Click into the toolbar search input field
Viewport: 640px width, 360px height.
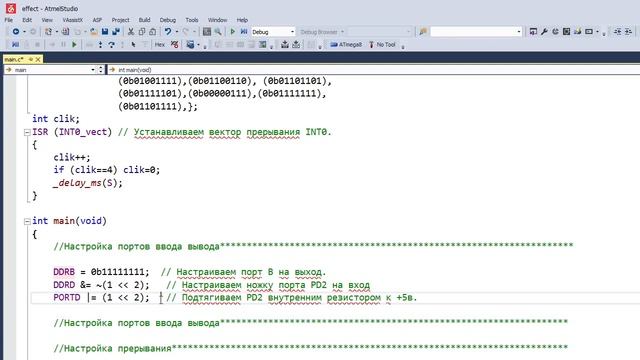(x=473, y=32)
